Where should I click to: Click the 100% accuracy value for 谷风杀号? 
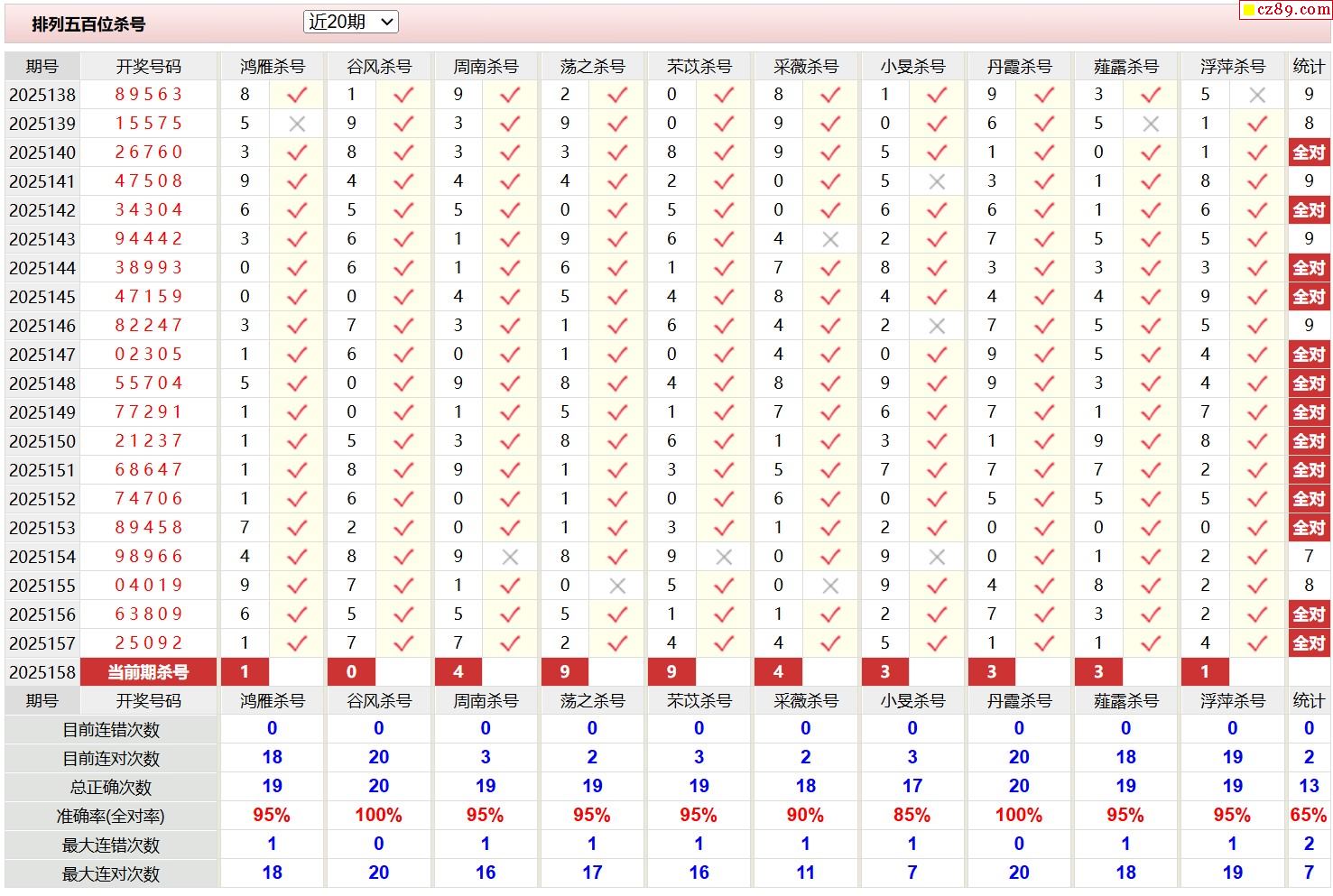click(x=378, y=815)
